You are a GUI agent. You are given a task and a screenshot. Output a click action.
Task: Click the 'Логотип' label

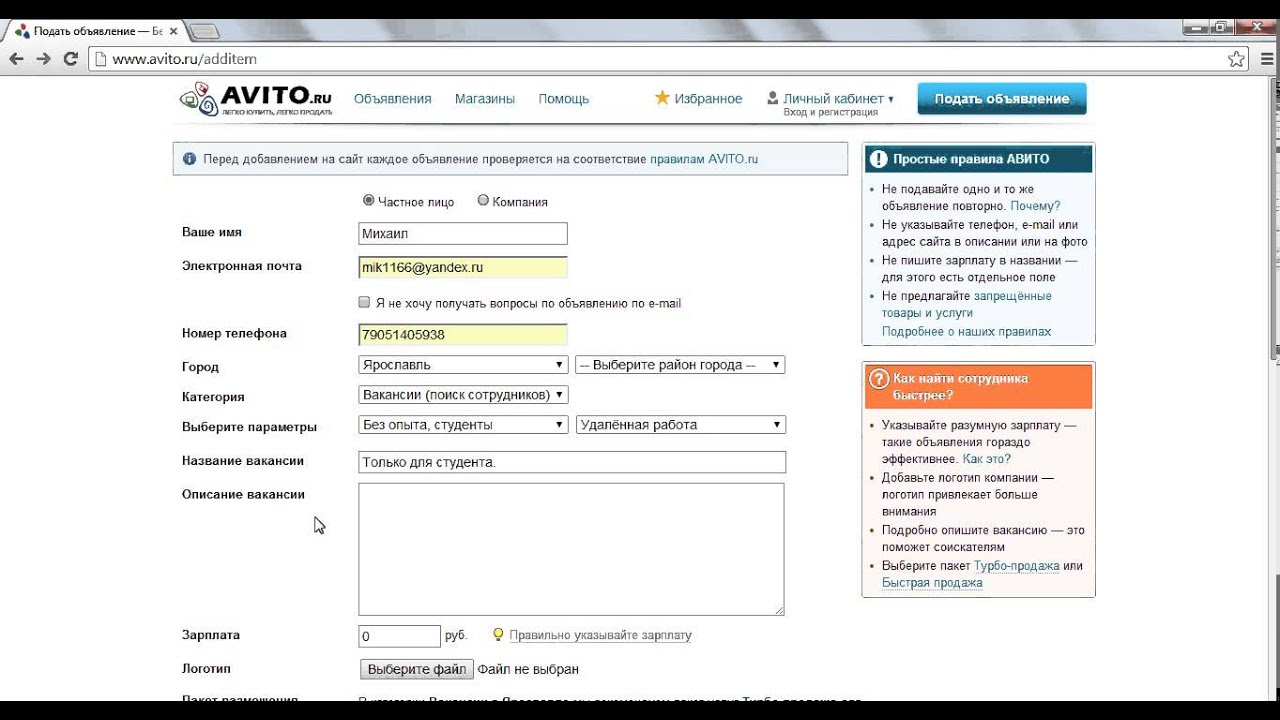[x=206, y=668]
